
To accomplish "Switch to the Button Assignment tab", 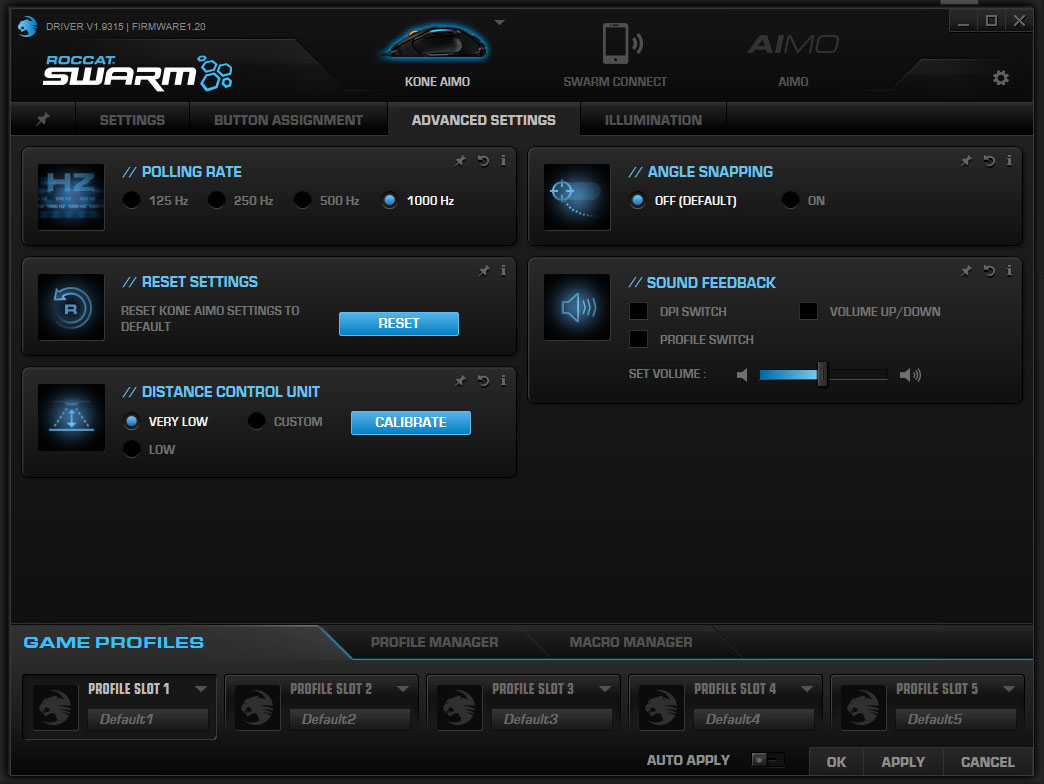I will point(288,120).
